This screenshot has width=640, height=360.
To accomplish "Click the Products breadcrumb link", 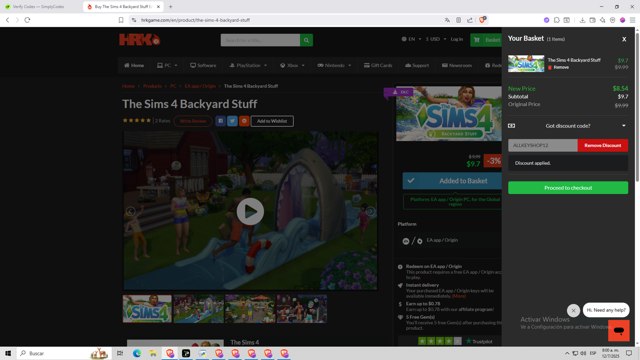I will (x=152, y=86).
